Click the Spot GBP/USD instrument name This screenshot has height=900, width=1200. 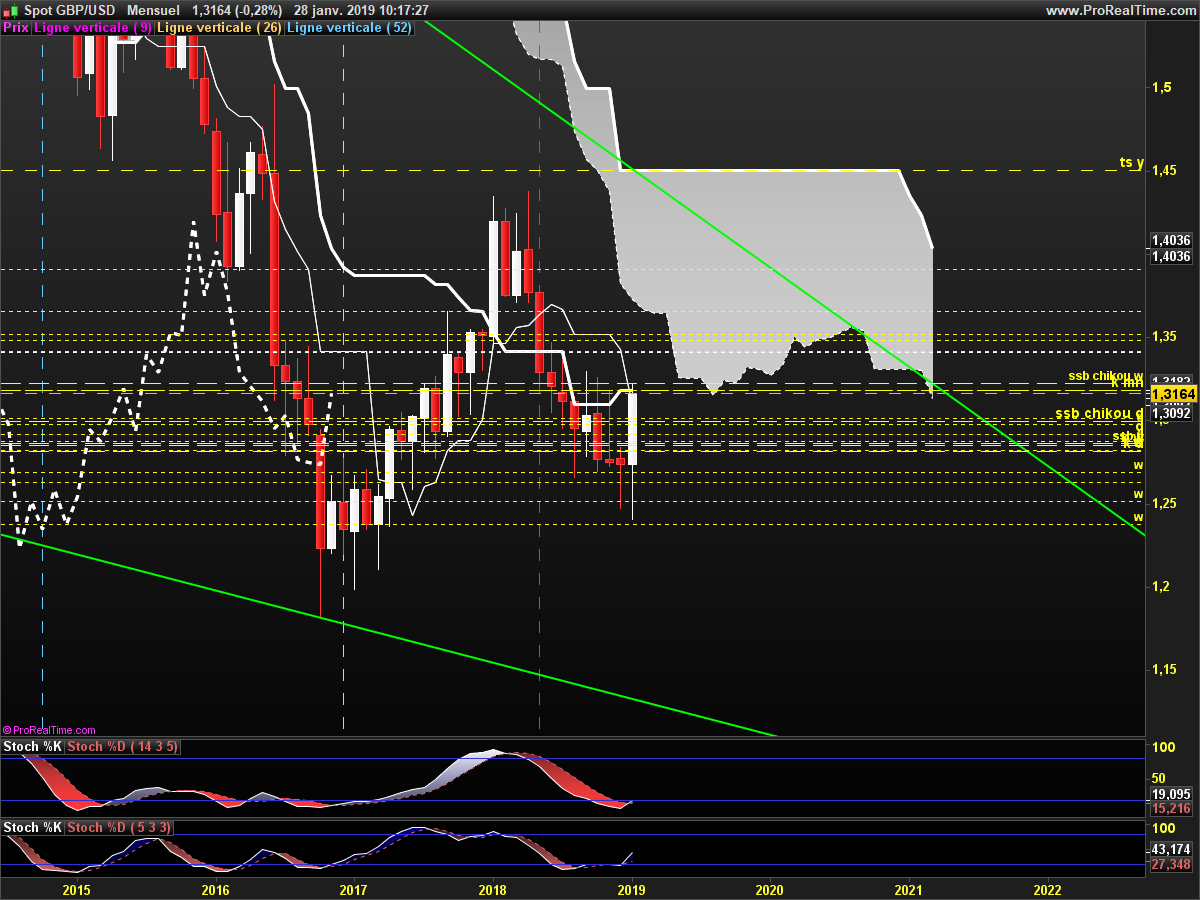(x=70, y=10)
